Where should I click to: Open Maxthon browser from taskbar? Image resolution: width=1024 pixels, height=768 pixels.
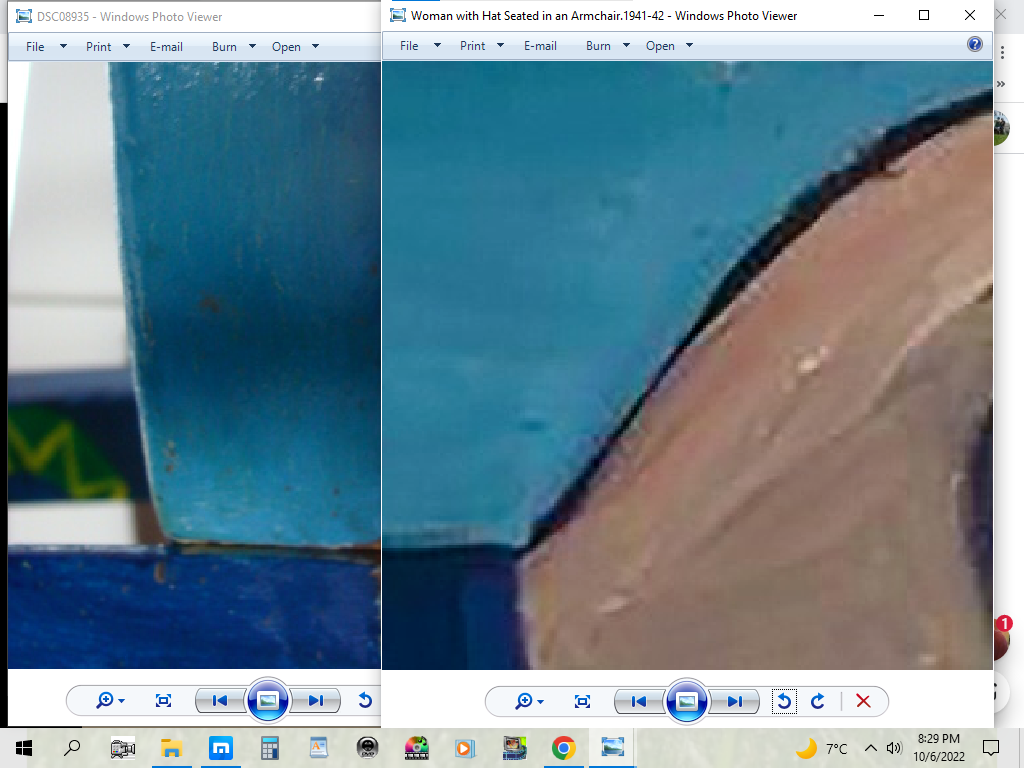pyautogui.click(x=221, y=748)
